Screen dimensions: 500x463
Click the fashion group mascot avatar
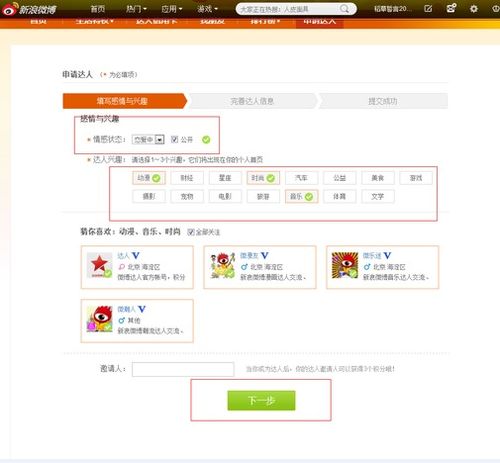[x=99, y=319]
